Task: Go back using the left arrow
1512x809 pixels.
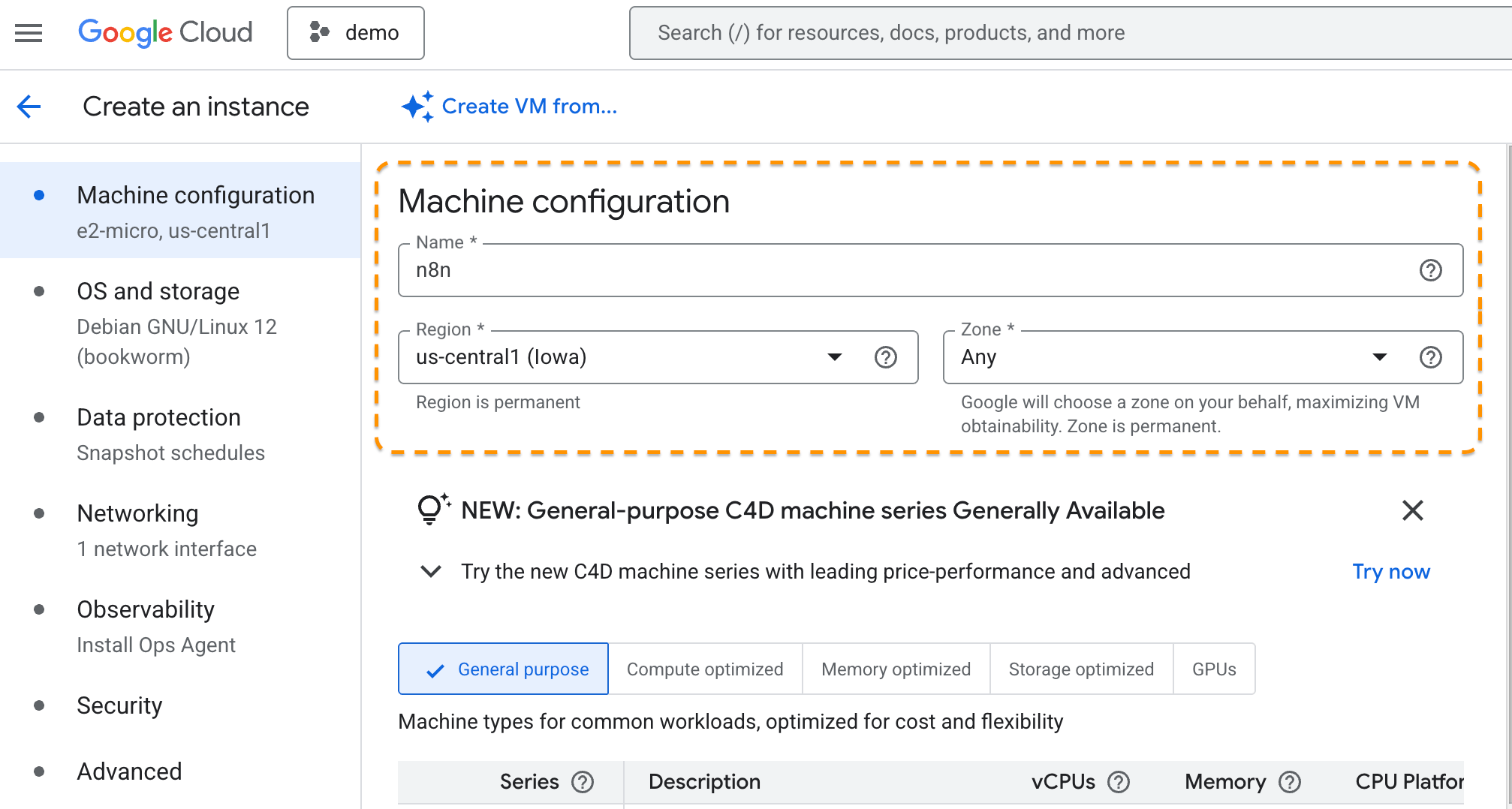Action: (29, 107)
